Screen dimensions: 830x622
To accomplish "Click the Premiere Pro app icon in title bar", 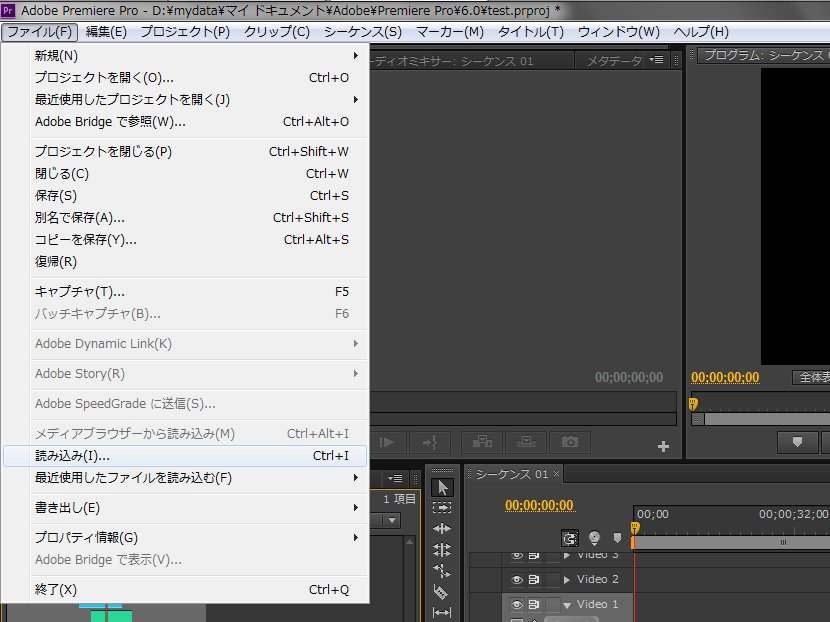I will 8,10.
